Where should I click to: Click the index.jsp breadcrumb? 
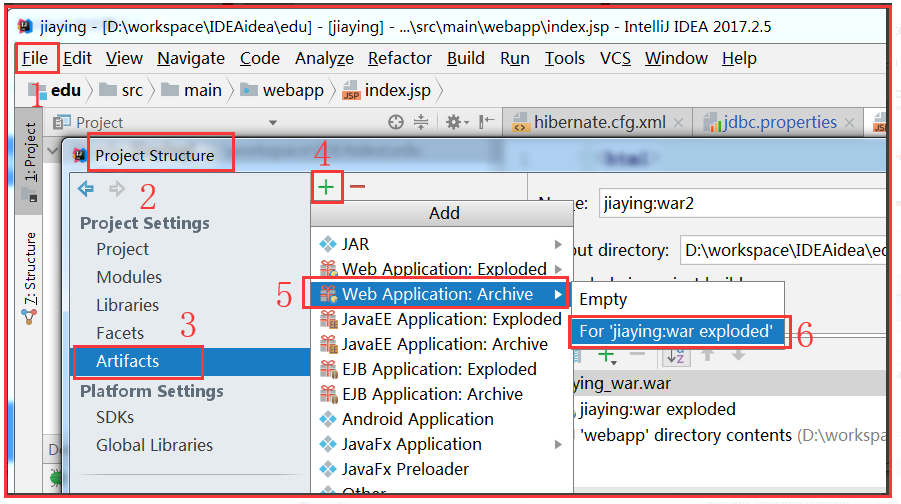(386, 90)
